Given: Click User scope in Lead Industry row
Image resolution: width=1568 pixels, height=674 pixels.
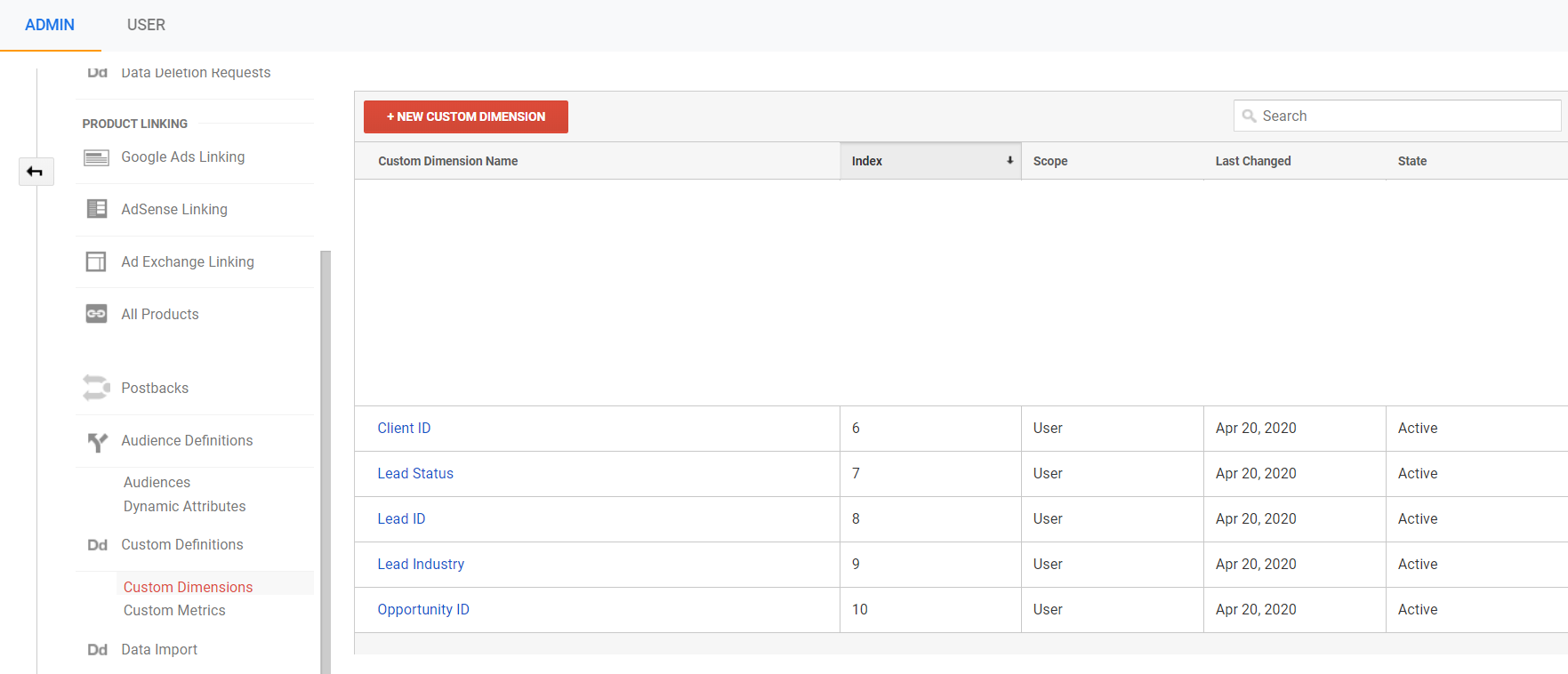Looking at the screenshot, I should [x=1048, y=565].
